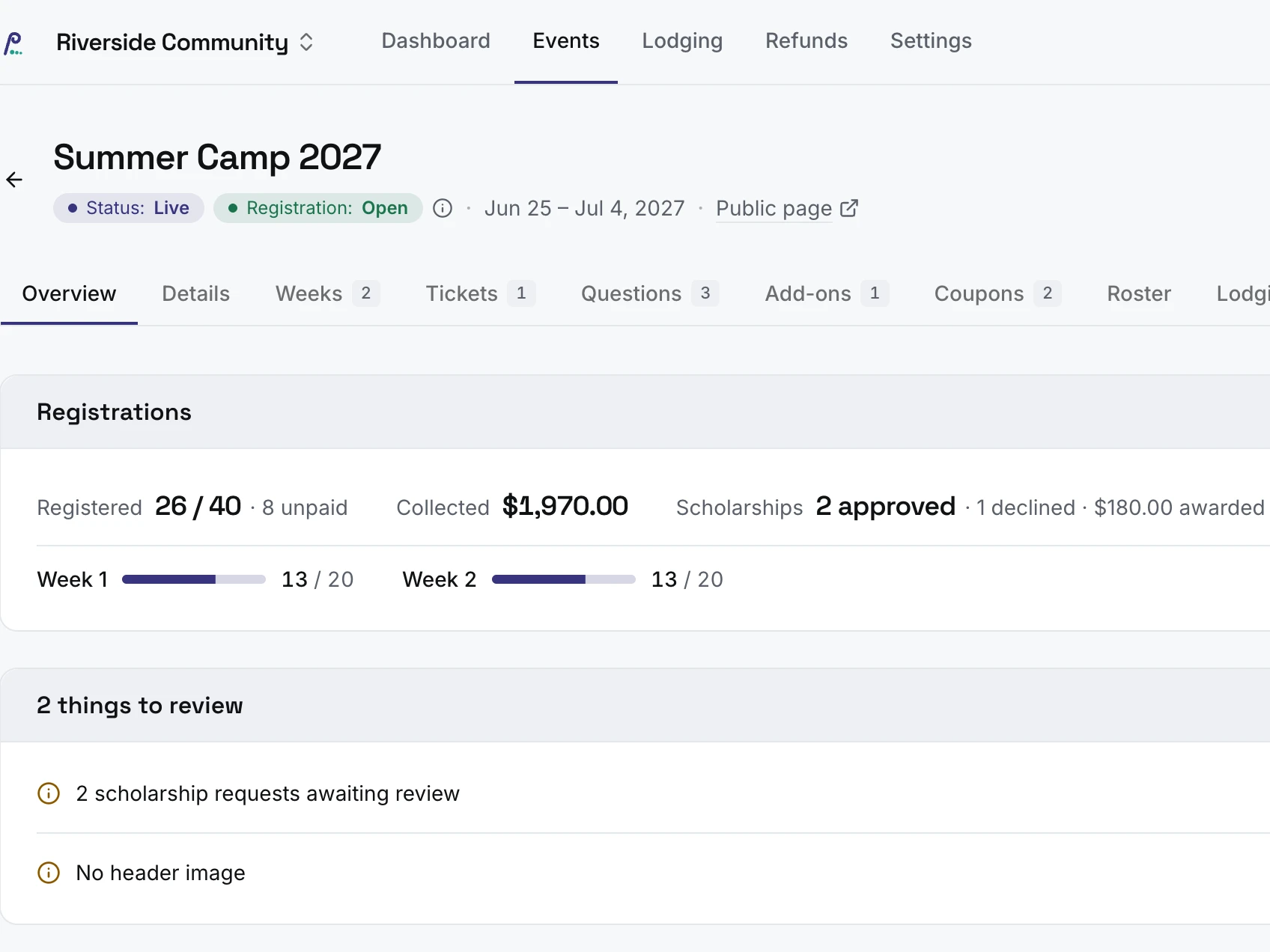Click the Registration: Open badge

coord(318,208)
